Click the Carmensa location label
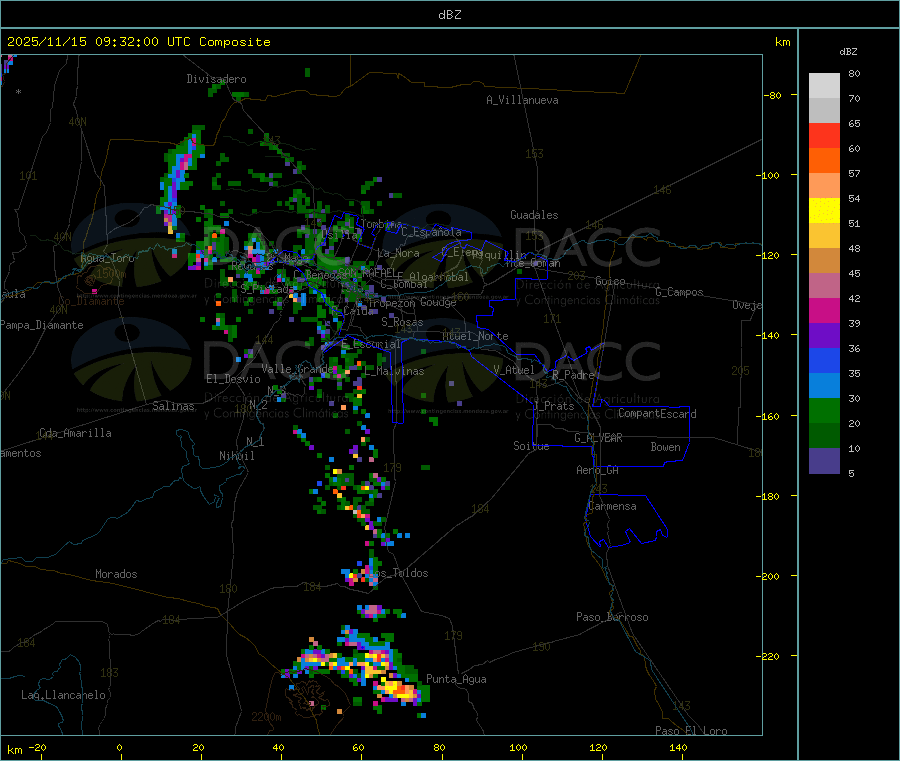 [x=612, y=506]
